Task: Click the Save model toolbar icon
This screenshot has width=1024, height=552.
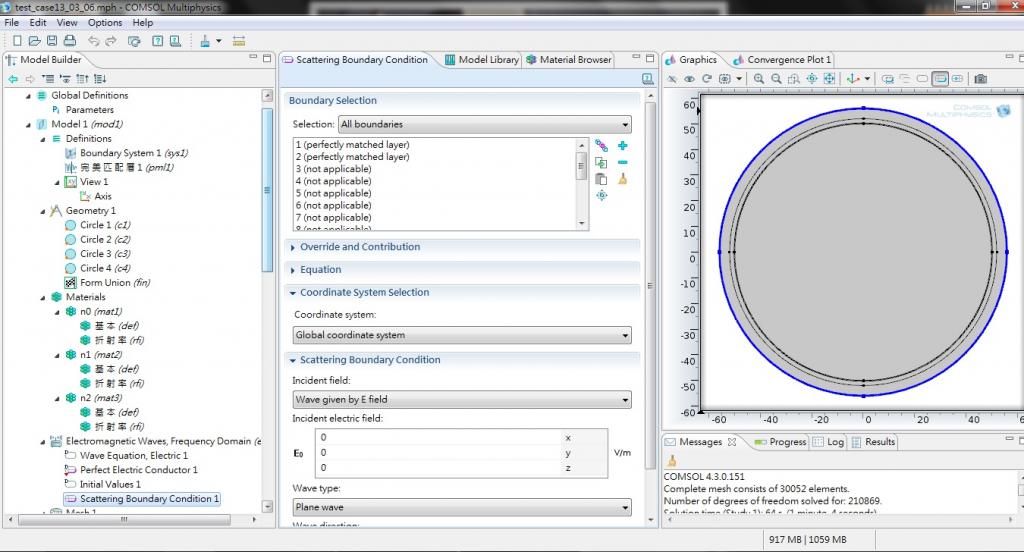Action: click(x=52, y=41)
